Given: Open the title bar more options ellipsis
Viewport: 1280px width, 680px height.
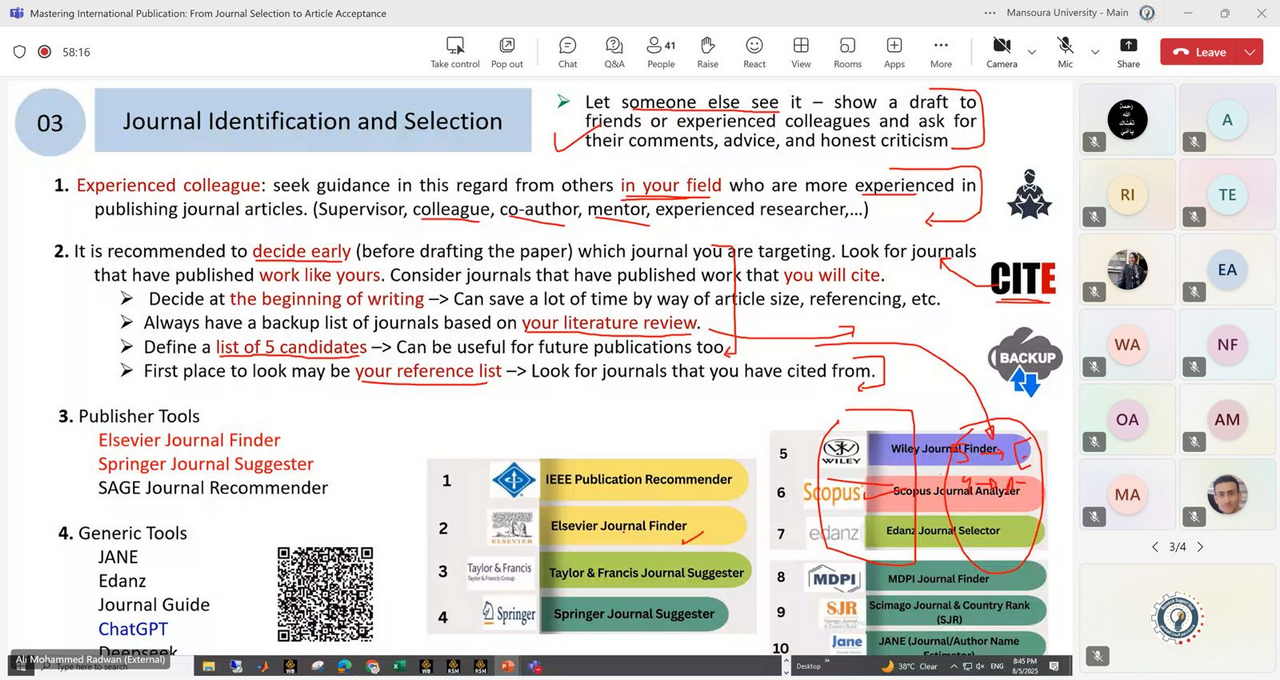Looking at the screenshot, I should point(990,13).
